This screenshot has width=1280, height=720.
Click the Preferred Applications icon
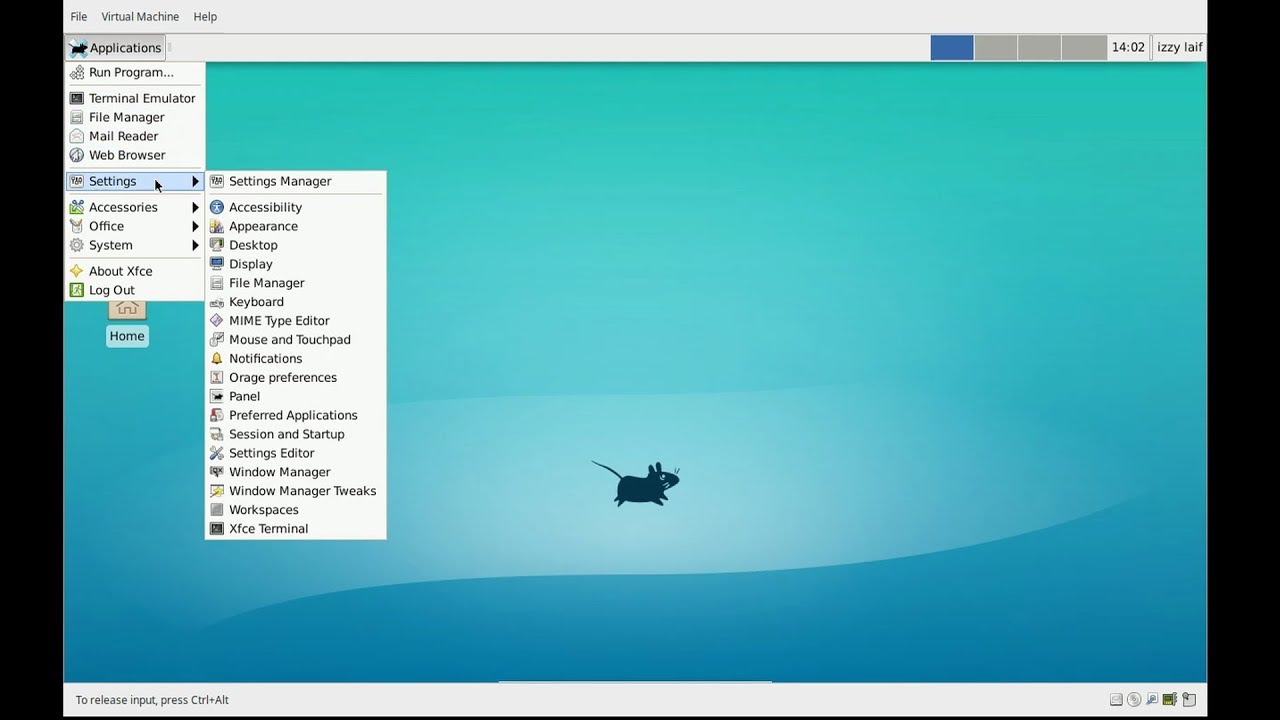coord(217,416)
